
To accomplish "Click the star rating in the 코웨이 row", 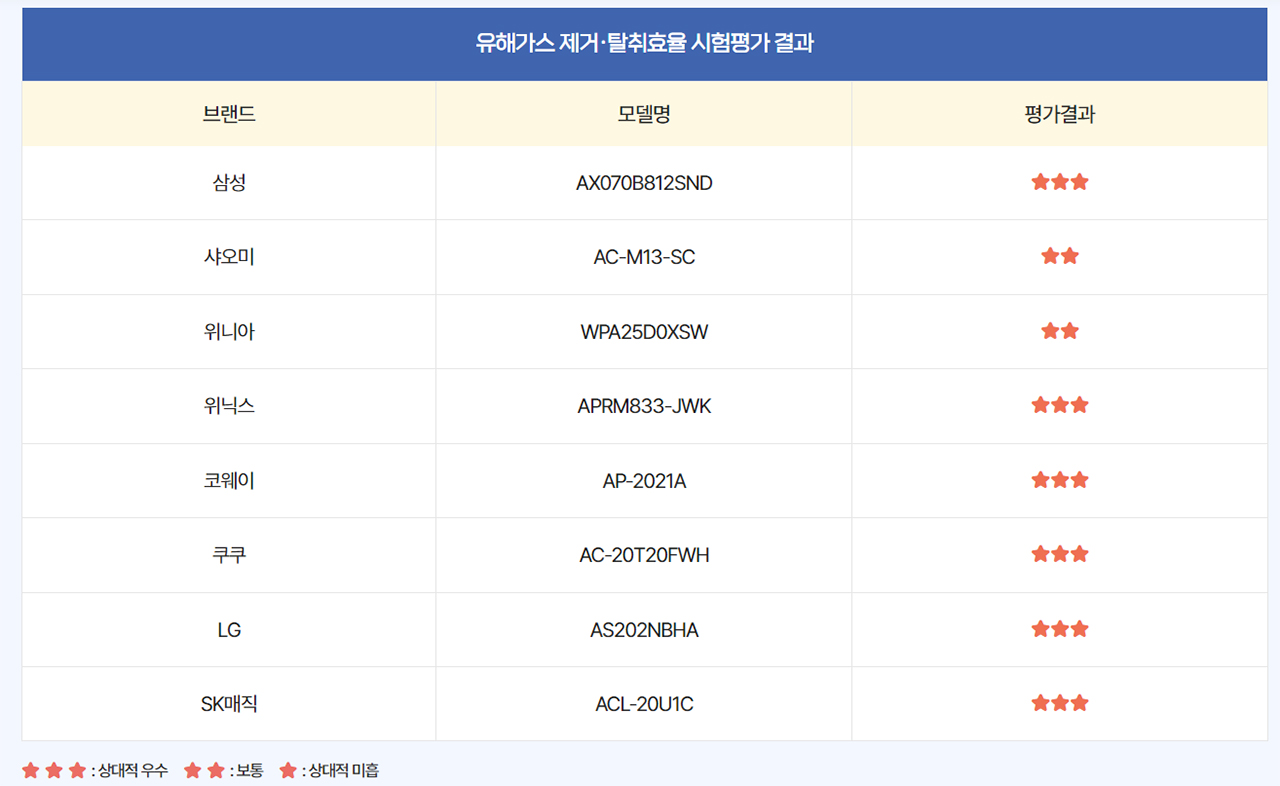I will click(1060, 480).
